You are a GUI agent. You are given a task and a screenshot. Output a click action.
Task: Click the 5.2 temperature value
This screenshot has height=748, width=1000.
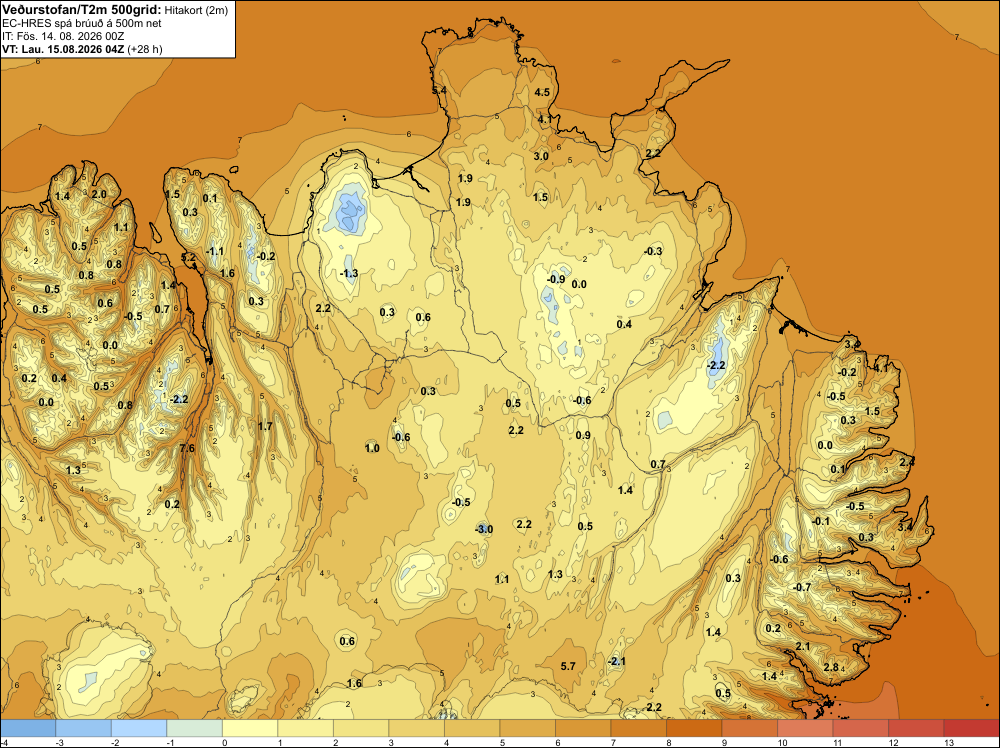(189, 258)
